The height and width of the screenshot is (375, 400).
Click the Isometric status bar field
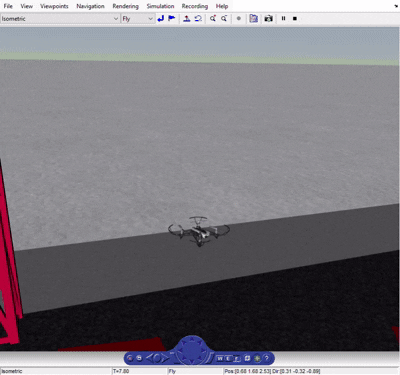click(x=56, y=371)
